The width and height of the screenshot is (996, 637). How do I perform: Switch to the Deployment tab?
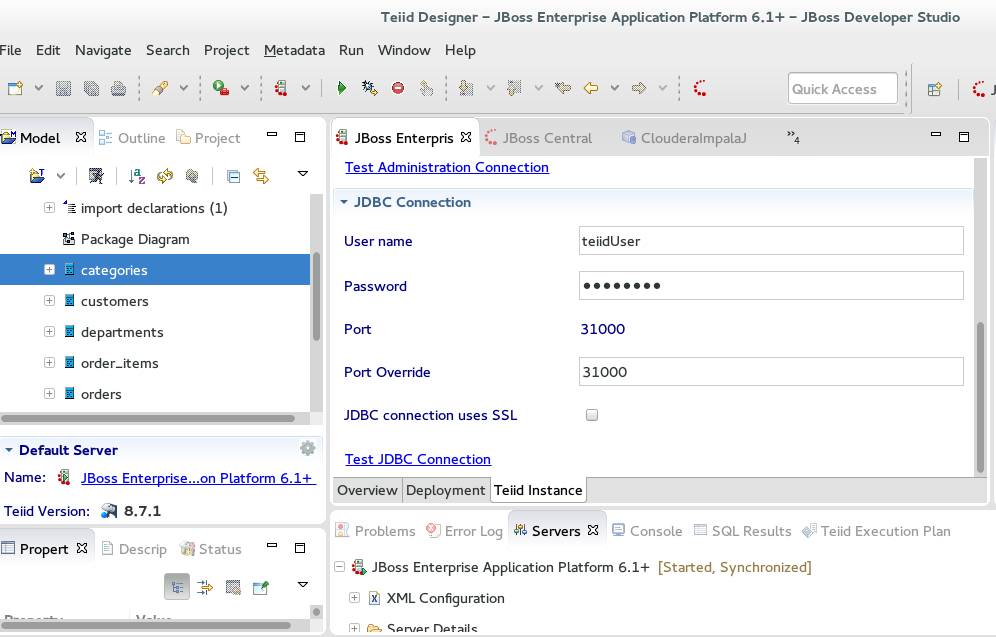445,490
